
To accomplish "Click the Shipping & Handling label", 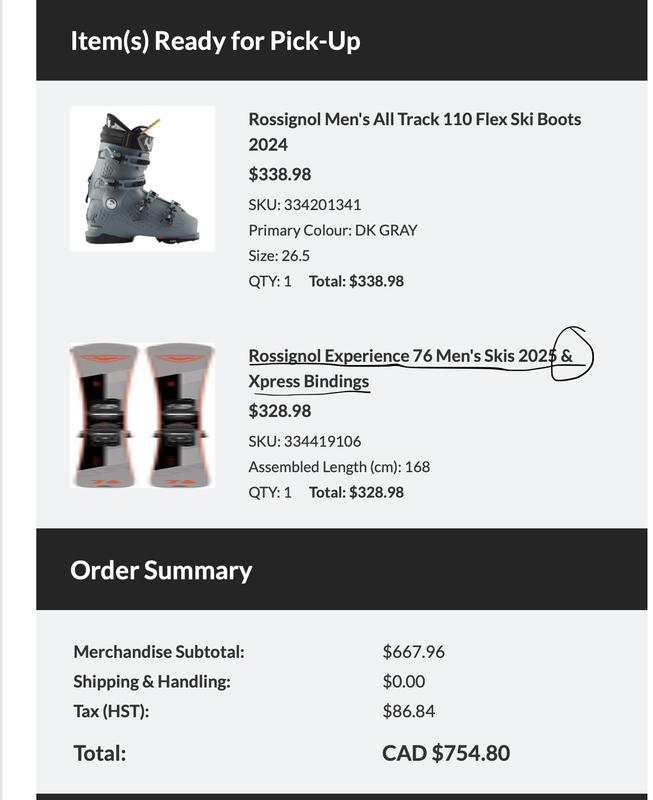I will pyautogui.click(x=152, y=682).
